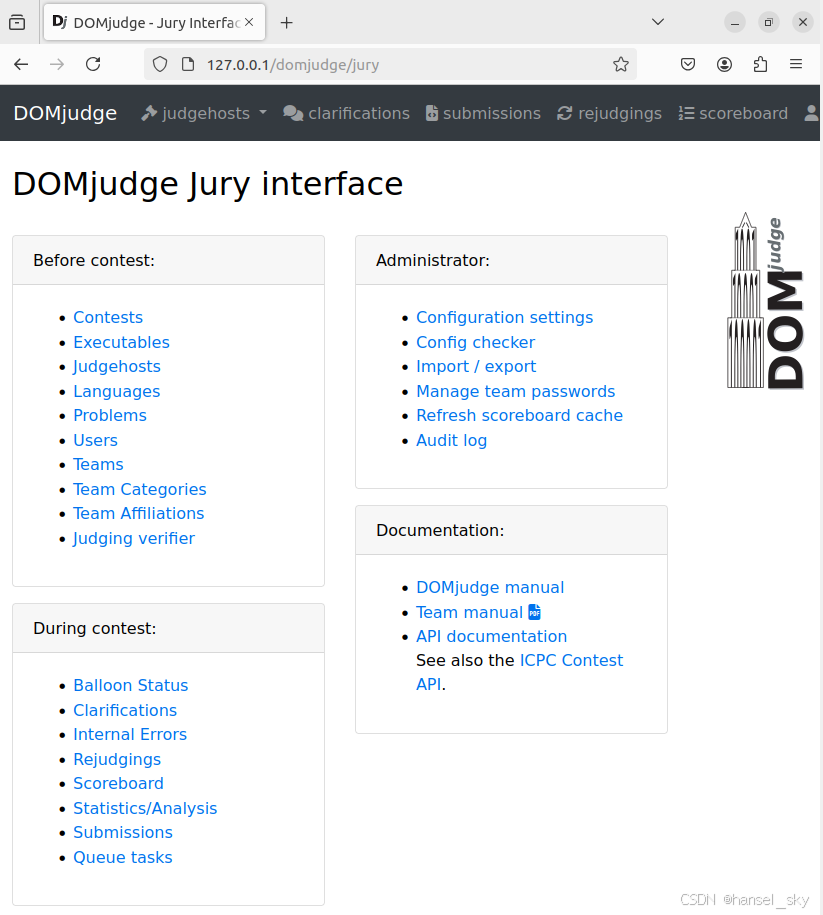Click the DOMjudge brand in navbar

click(x=65, y=113)
